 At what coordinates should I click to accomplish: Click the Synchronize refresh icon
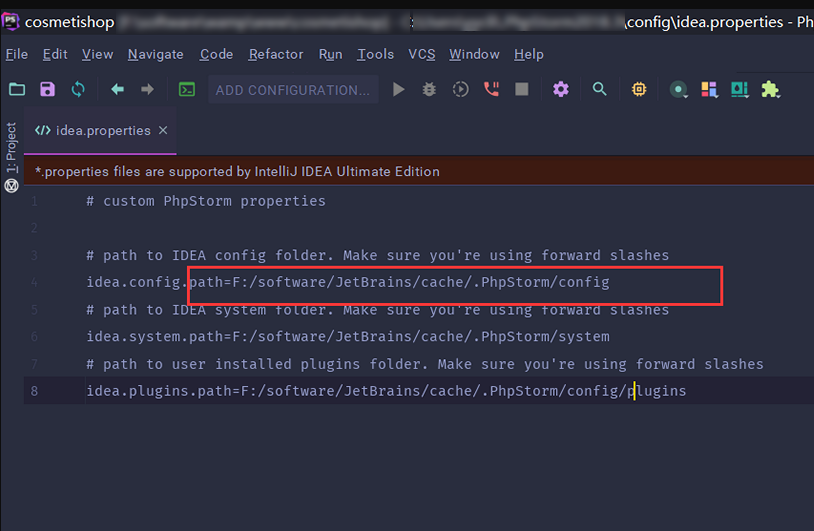(x=78, y=89)
